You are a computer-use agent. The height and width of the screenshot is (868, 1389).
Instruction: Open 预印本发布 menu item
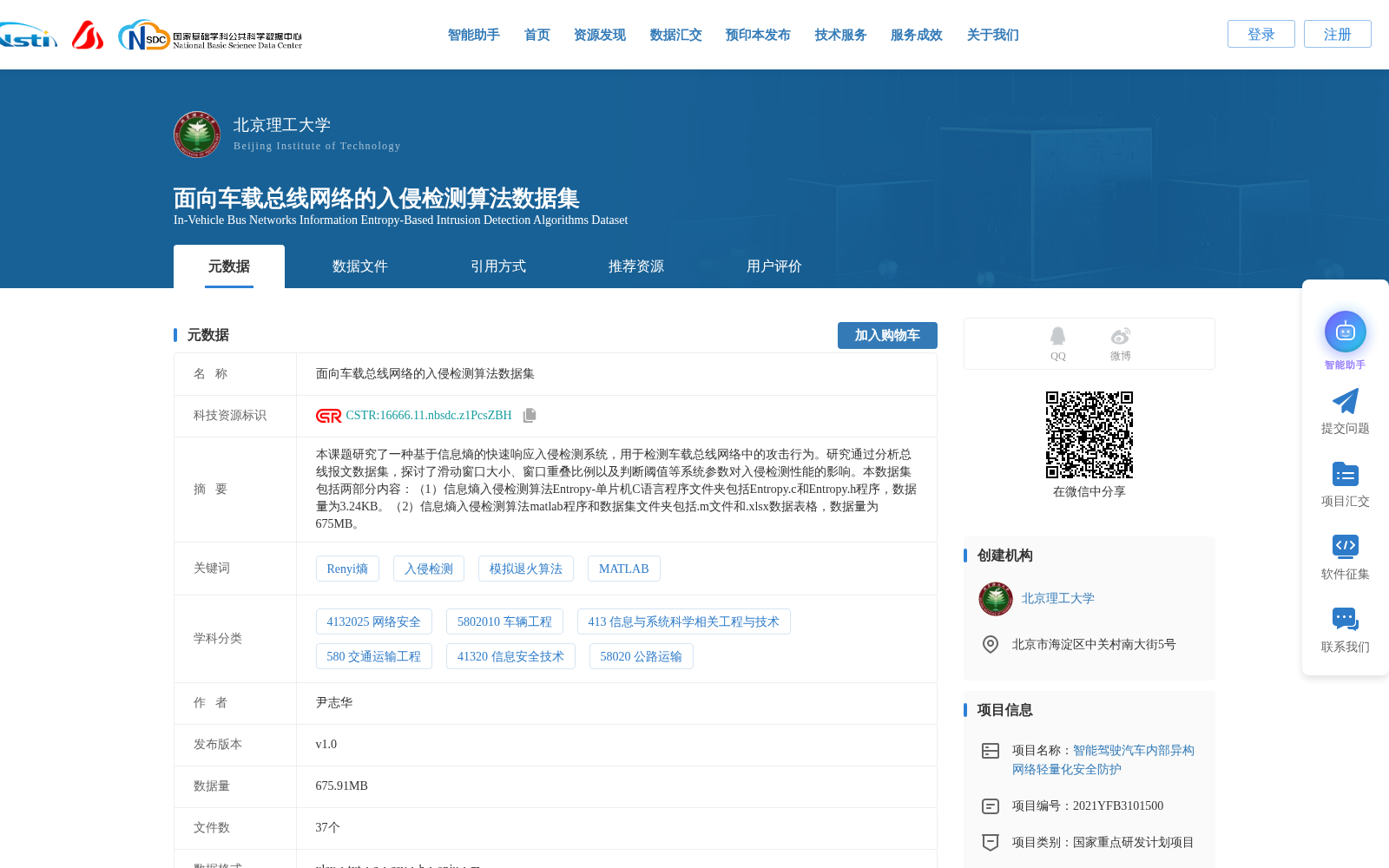(758, 35)
